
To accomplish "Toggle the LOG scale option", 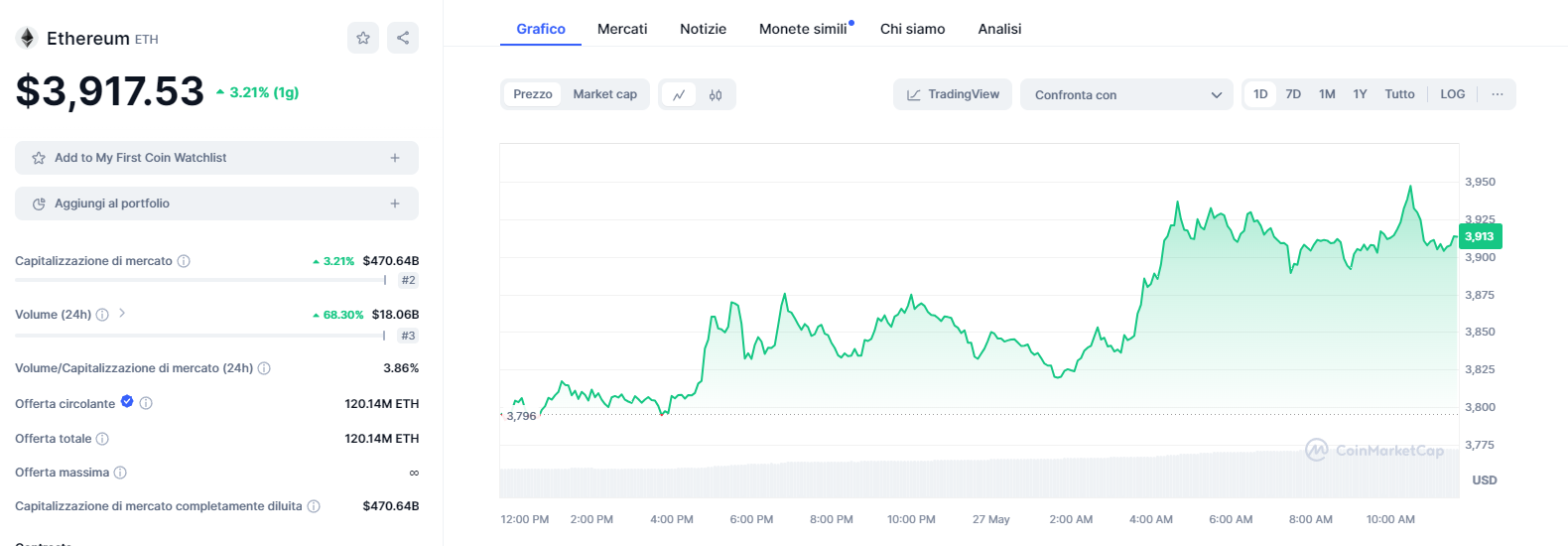I will click(x=1452, y=94).
